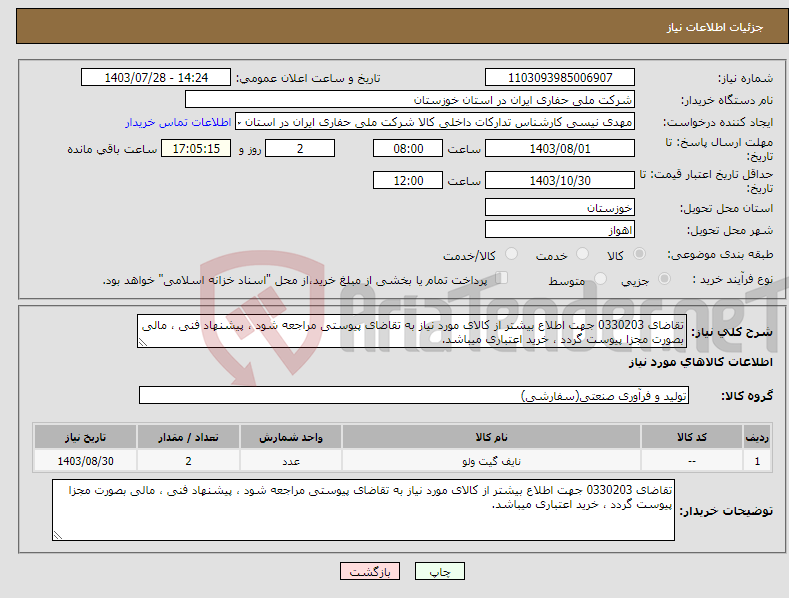Screen dimensions: 789x598
Task: Select the جزیی purchase type radio
Action: tap(664, 278)
